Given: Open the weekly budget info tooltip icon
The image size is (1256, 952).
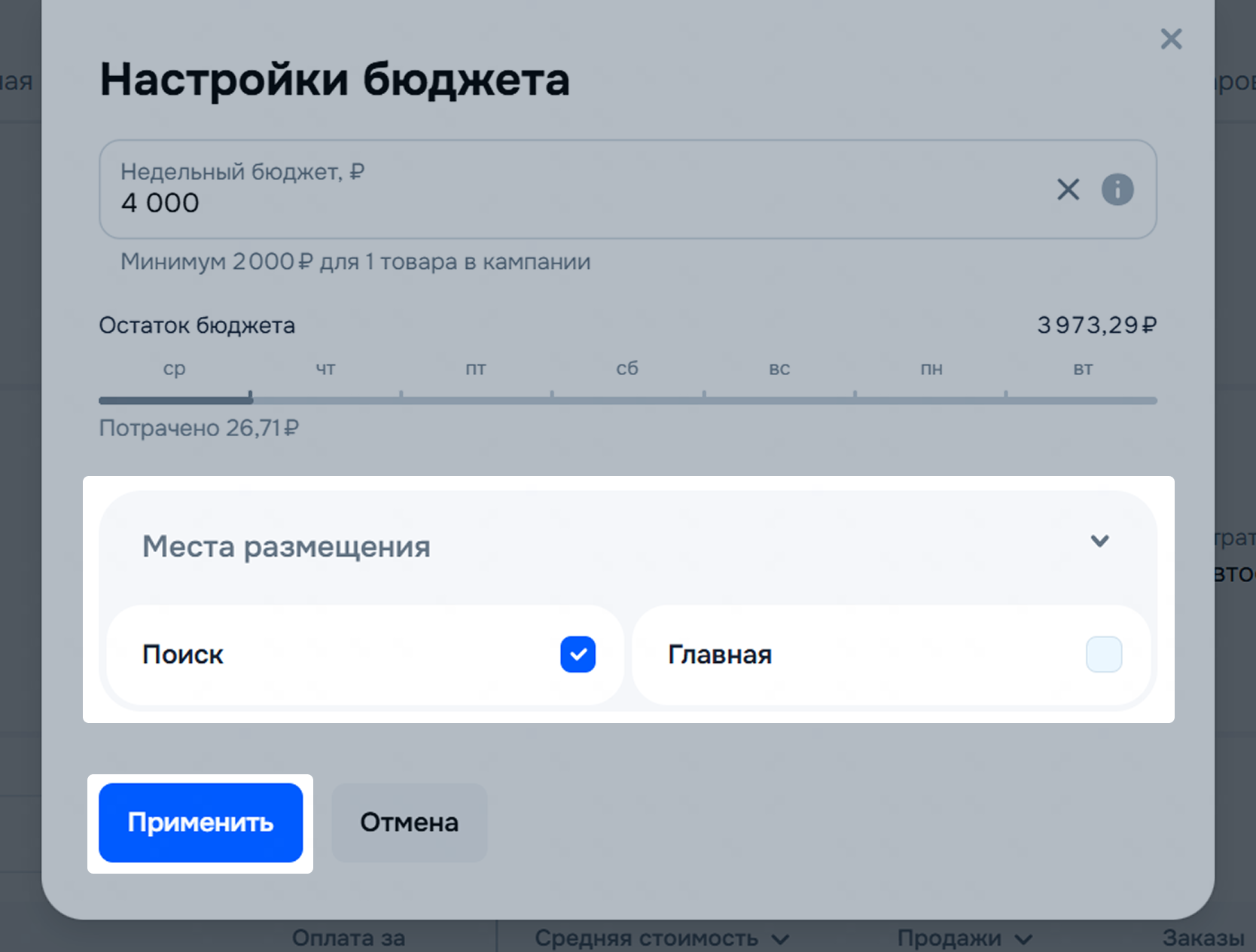Looking at the screenshot, I should click(x=1117, y=190).
